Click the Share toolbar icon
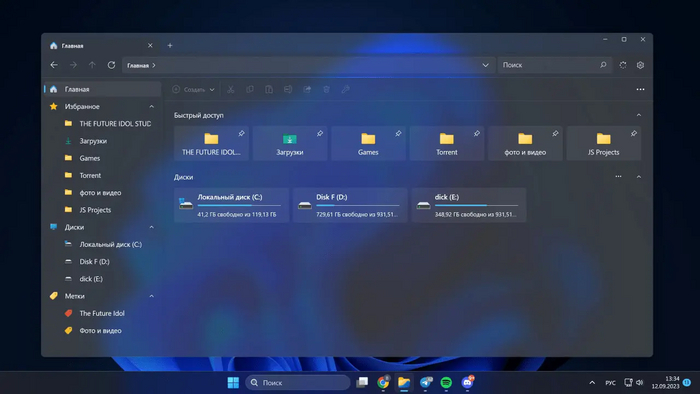The width and height of the screenshot is (700, 394). tap(307, 90)
